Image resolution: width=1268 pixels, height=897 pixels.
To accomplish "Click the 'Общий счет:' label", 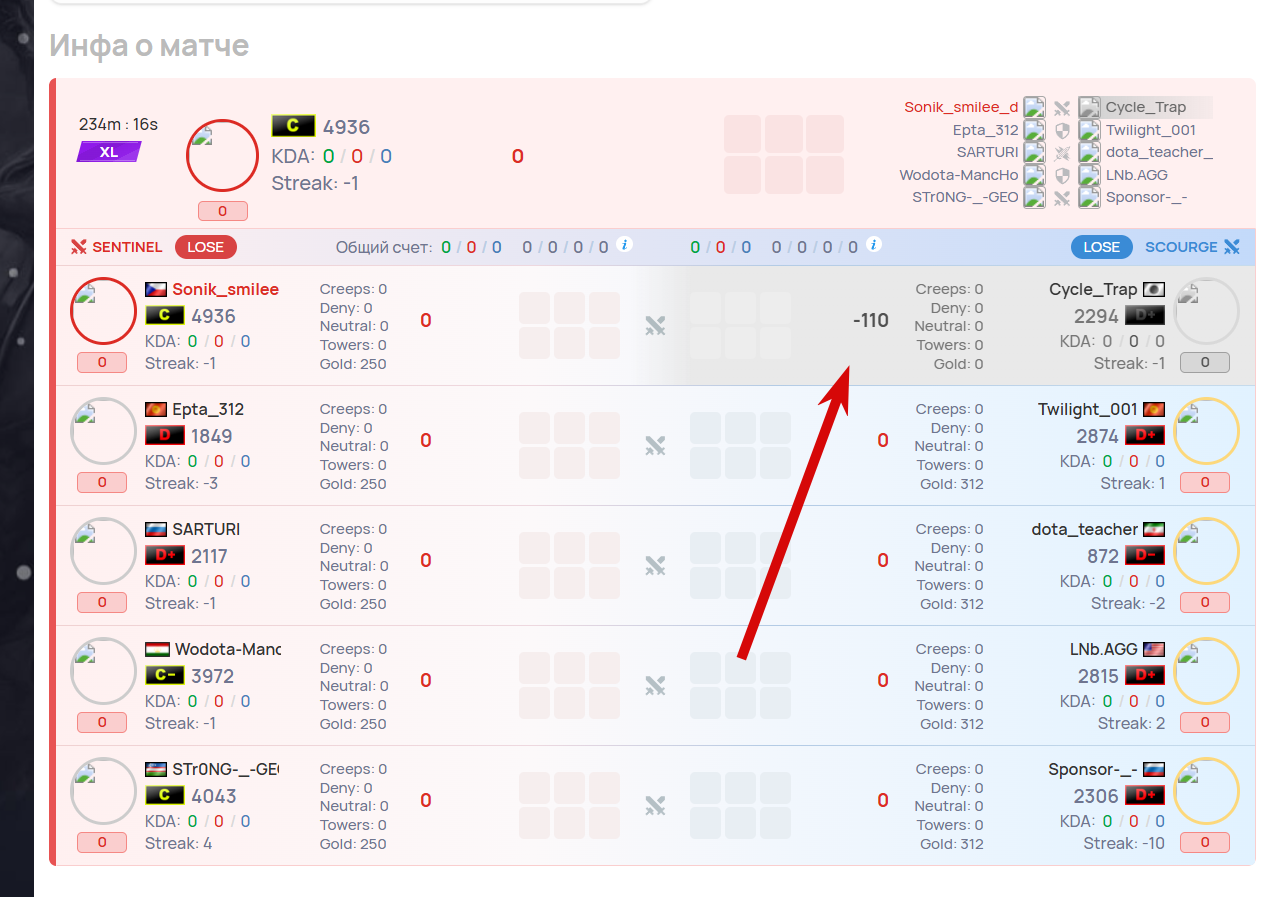I will click(383, 247).
